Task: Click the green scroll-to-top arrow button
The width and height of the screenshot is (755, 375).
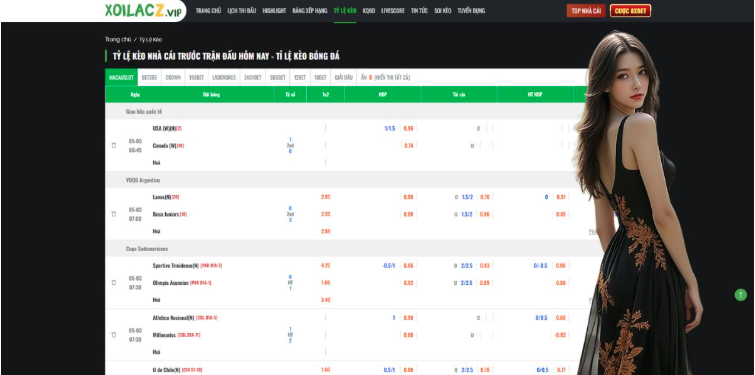Action: pos(741,295)
